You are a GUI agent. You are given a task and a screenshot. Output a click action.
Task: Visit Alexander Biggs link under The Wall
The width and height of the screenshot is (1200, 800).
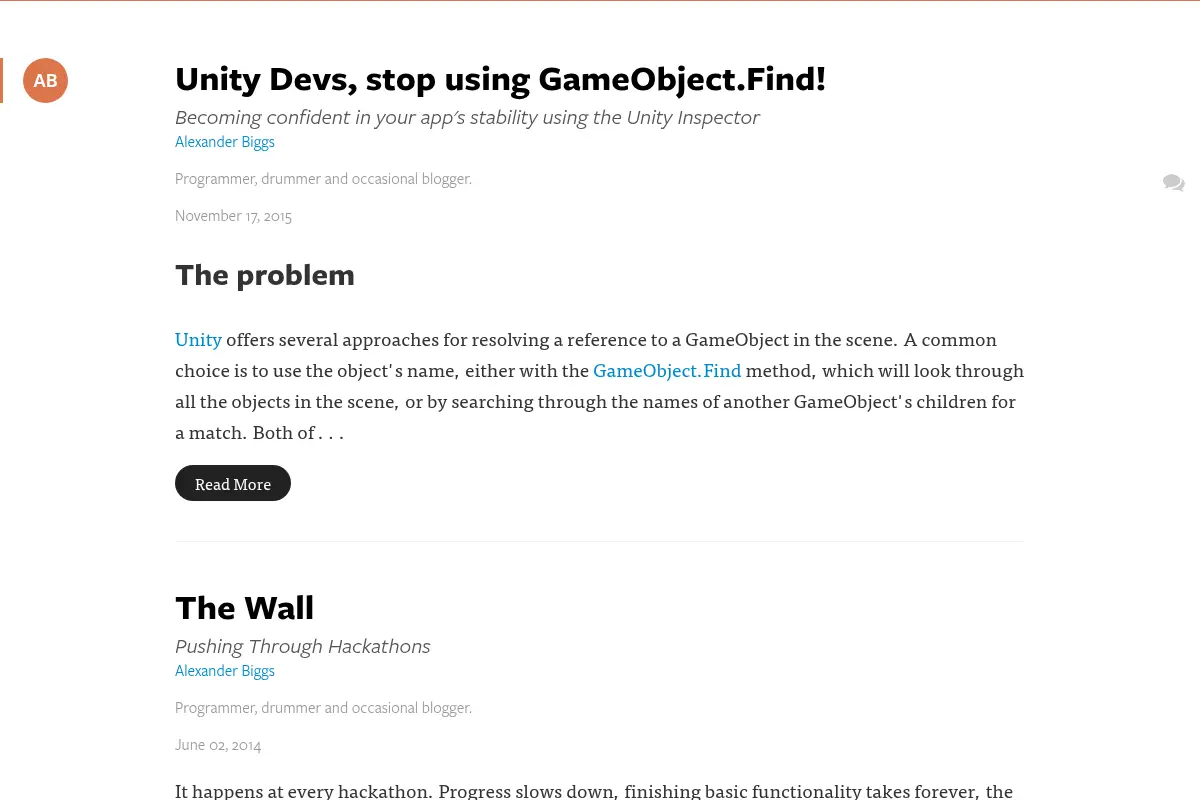(225, 670)
